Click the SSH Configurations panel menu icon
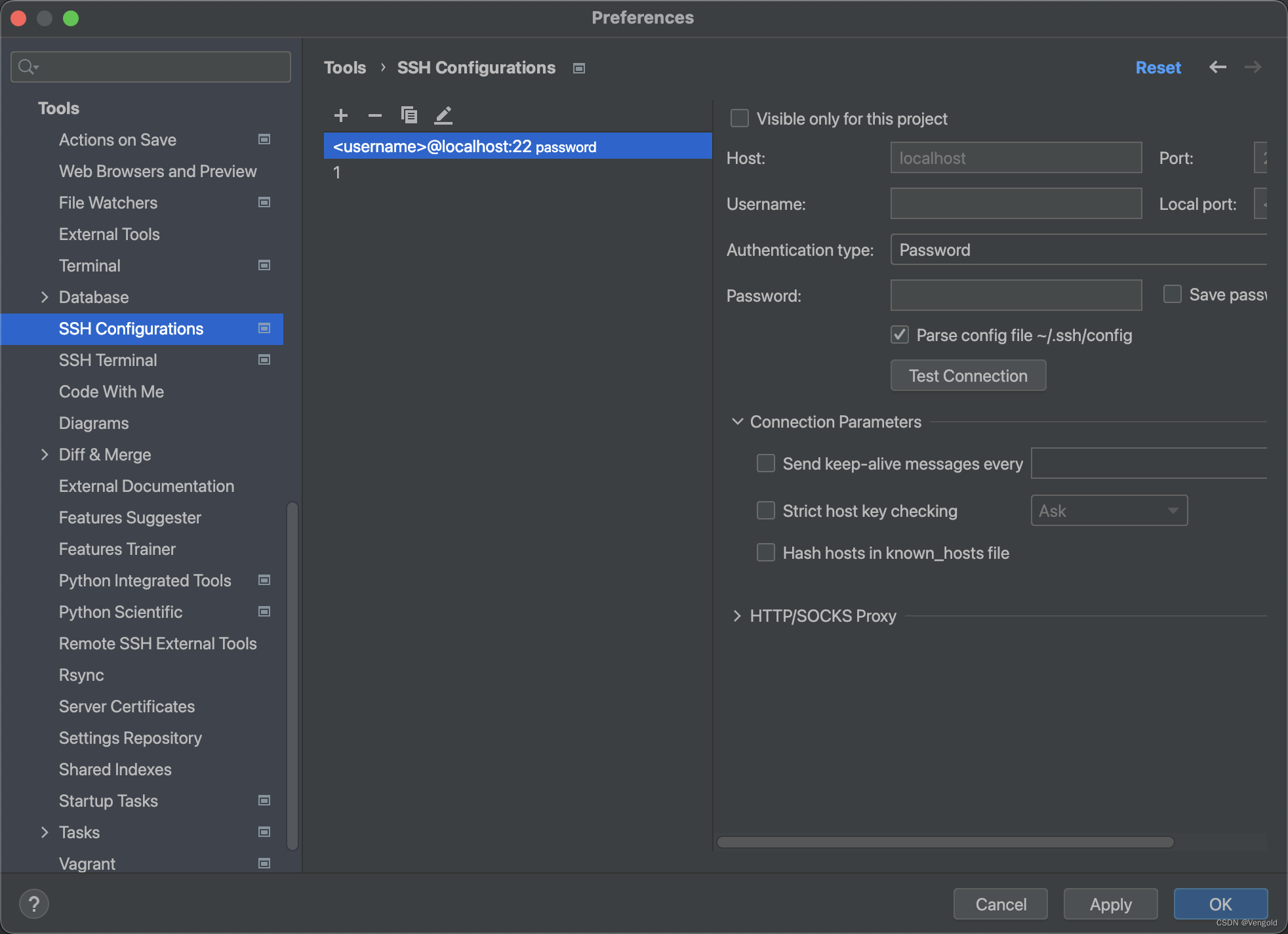The height and width of the screenshot is (934, 1288). tap(580, 67)
